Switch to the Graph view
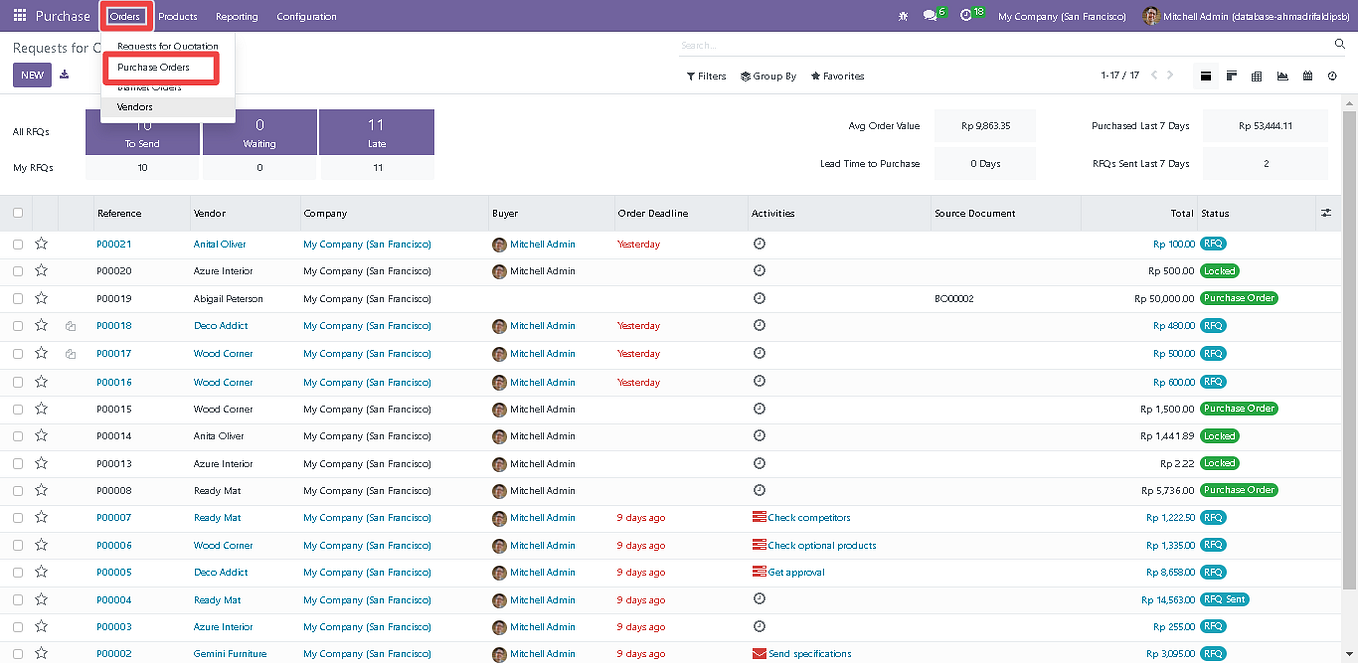This screenshot has height=663, width=1358. (1282, 75)
